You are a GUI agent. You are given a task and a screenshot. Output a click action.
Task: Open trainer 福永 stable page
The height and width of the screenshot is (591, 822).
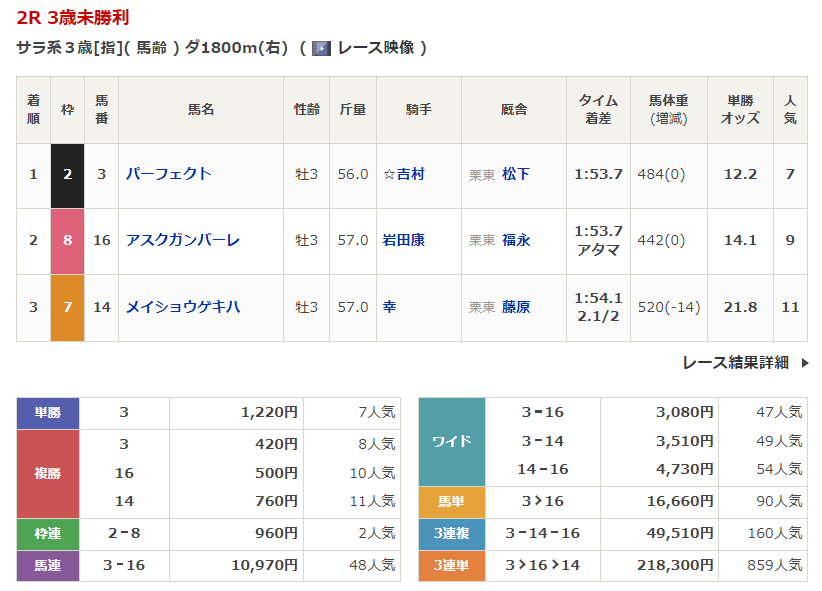pos(516,240)
